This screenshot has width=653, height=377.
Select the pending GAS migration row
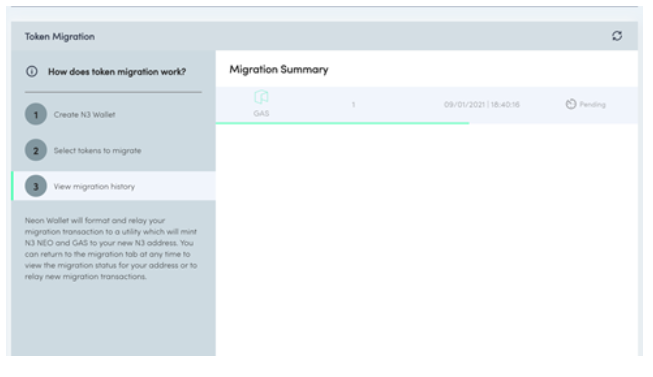point(426,105)
